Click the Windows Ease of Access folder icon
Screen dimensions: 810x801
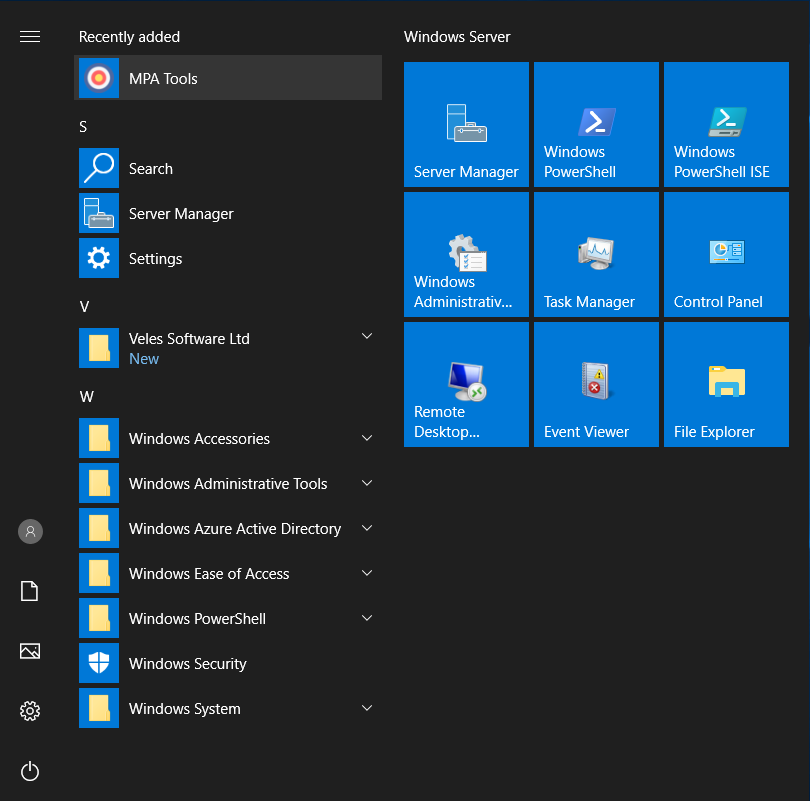point(99,573)
